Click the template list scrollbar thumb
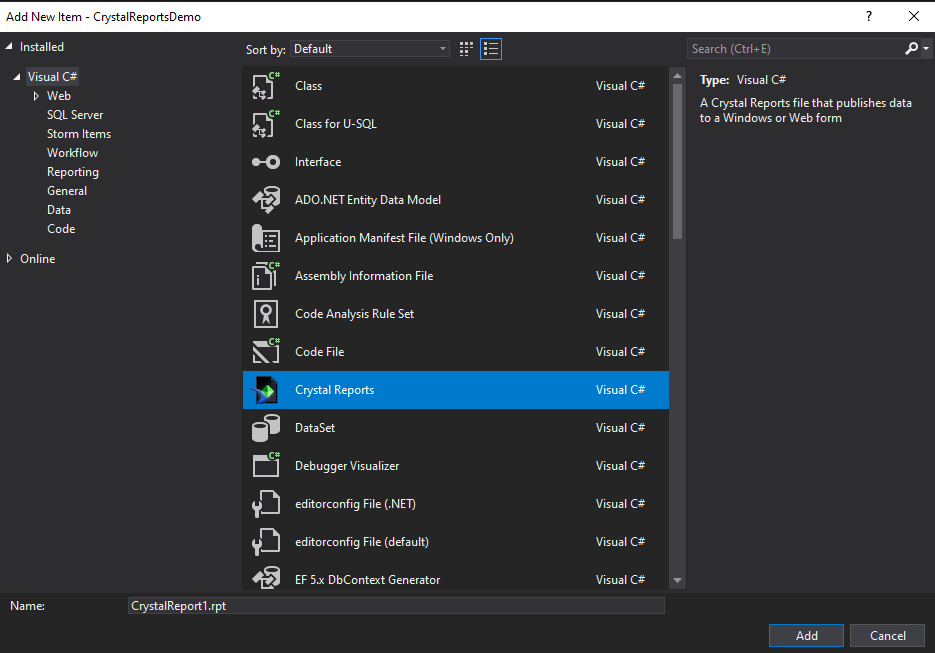 pos(677,161)
